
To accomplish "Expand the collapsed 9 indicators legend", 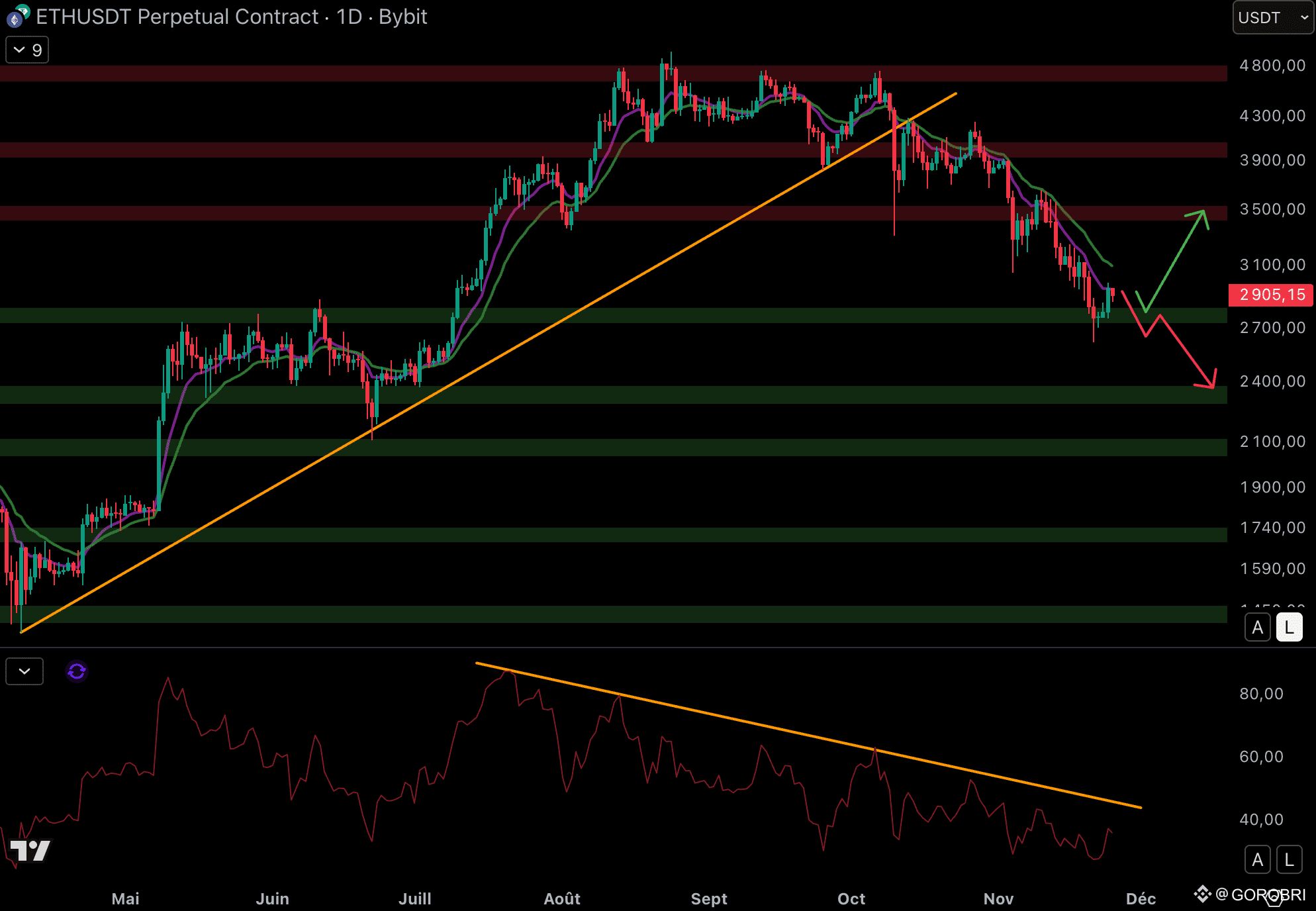I will (x=27, y=50).
